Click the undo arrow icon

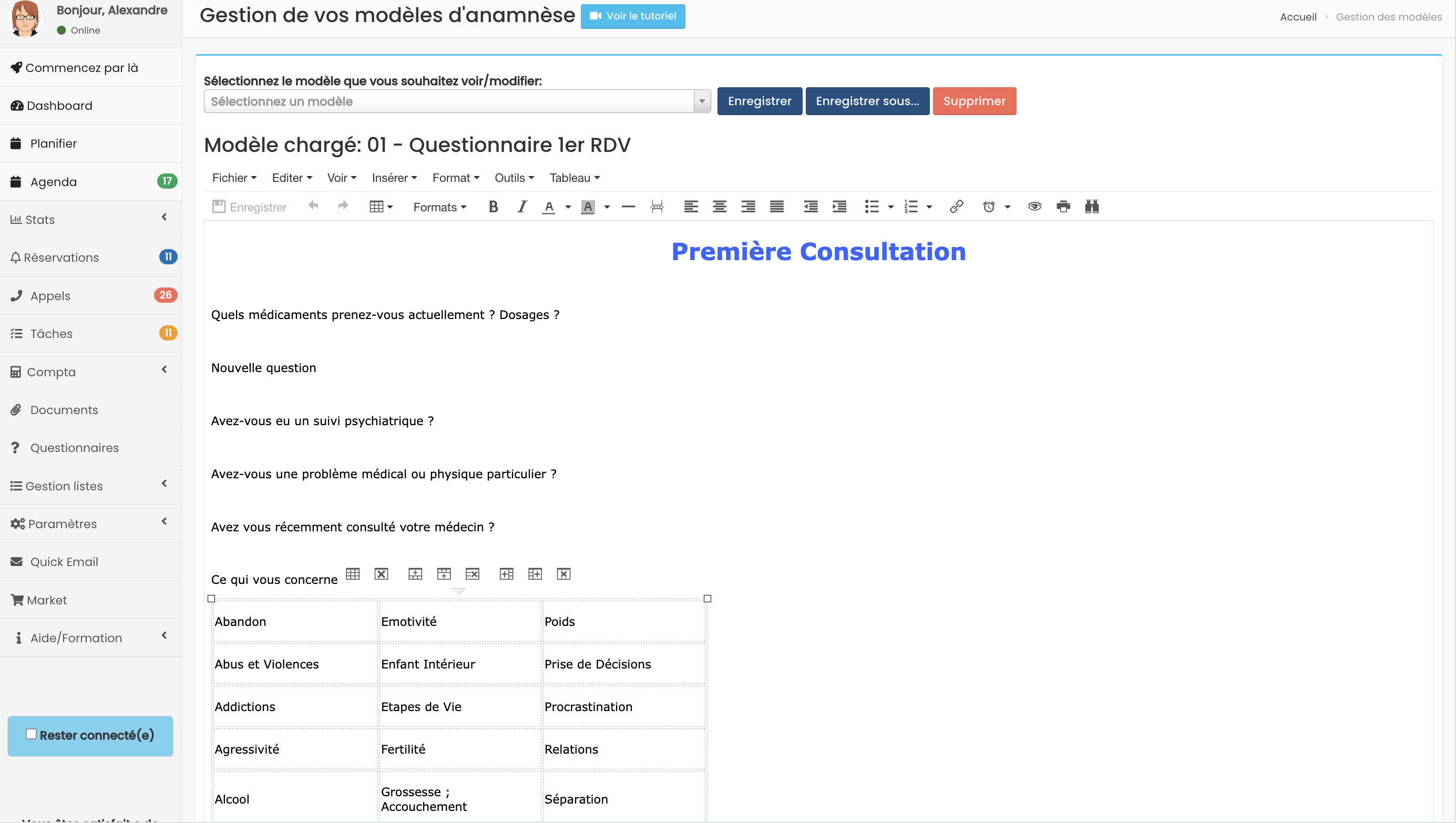point(313,206)
